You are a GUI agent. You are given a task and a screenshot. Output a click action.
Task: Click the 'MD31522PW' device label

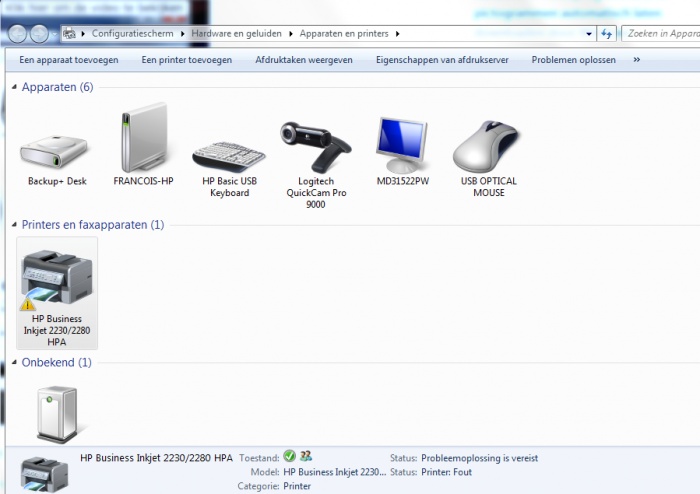[403, 181]
